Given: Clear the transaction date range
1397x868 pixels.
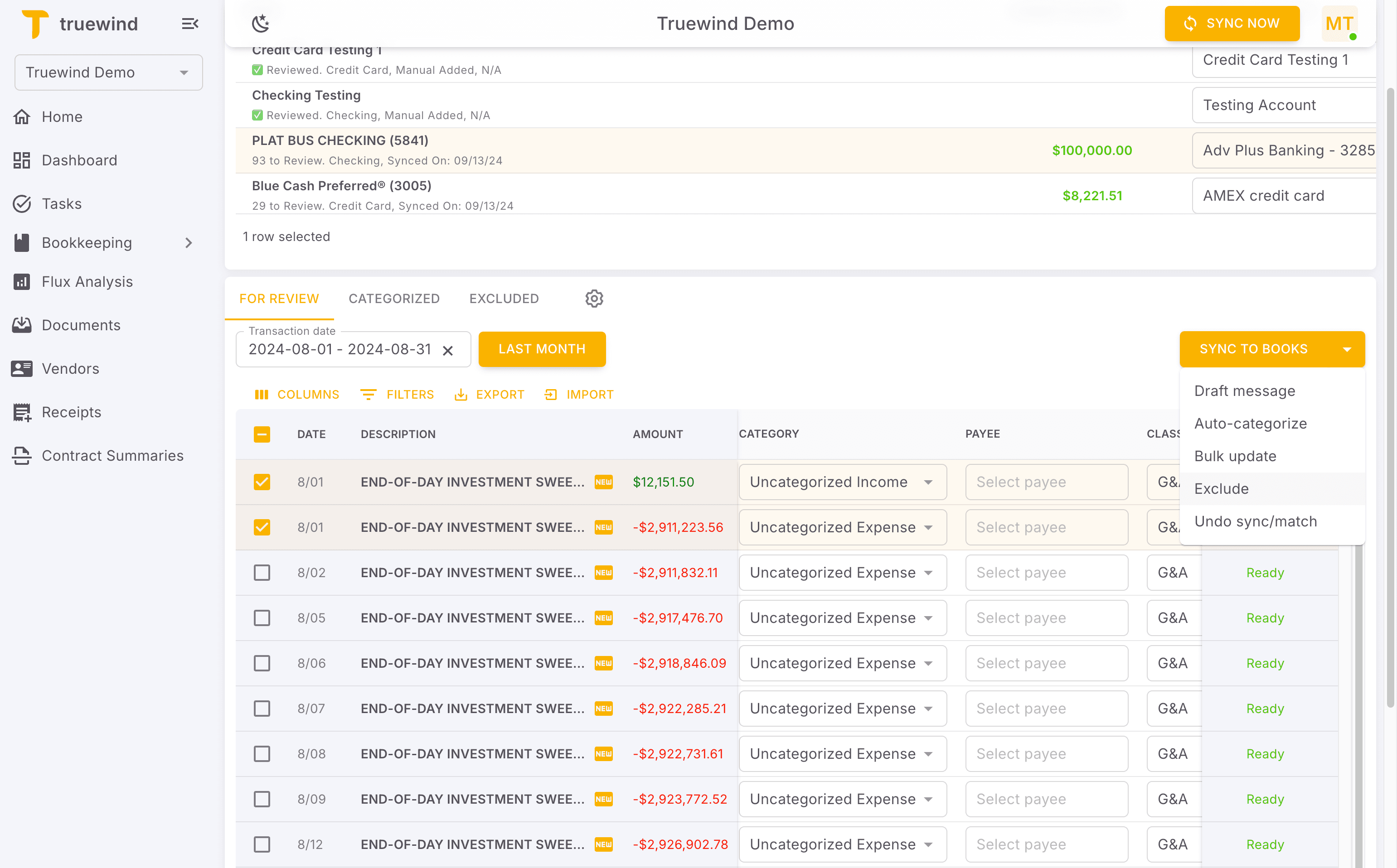Looking at the screenshot, I should (x=448, y=350).
